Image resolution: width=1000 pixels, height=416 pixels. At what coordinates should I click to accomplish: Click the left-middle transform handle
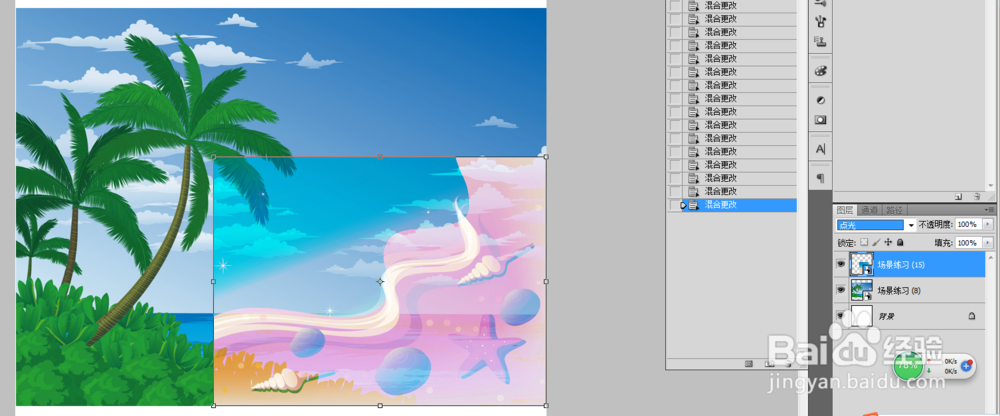pos(213,281)
